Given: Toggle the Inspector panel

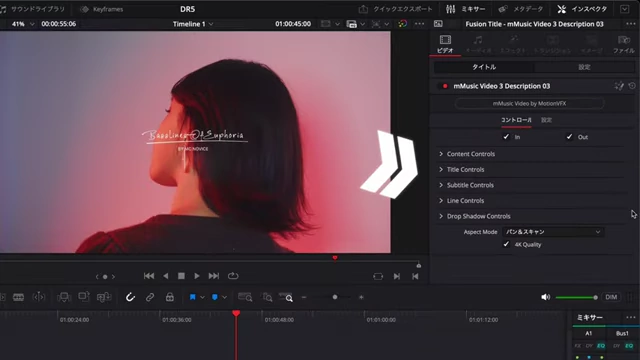Looking at the screenshot, I should [x=582, y=9].
